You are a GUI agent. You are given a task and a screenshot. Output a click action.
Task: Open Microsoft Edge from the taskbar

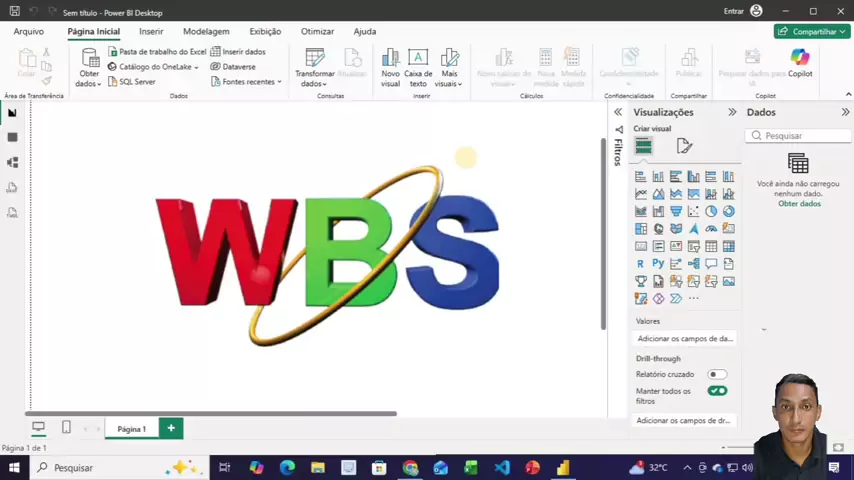coord(287,467)
